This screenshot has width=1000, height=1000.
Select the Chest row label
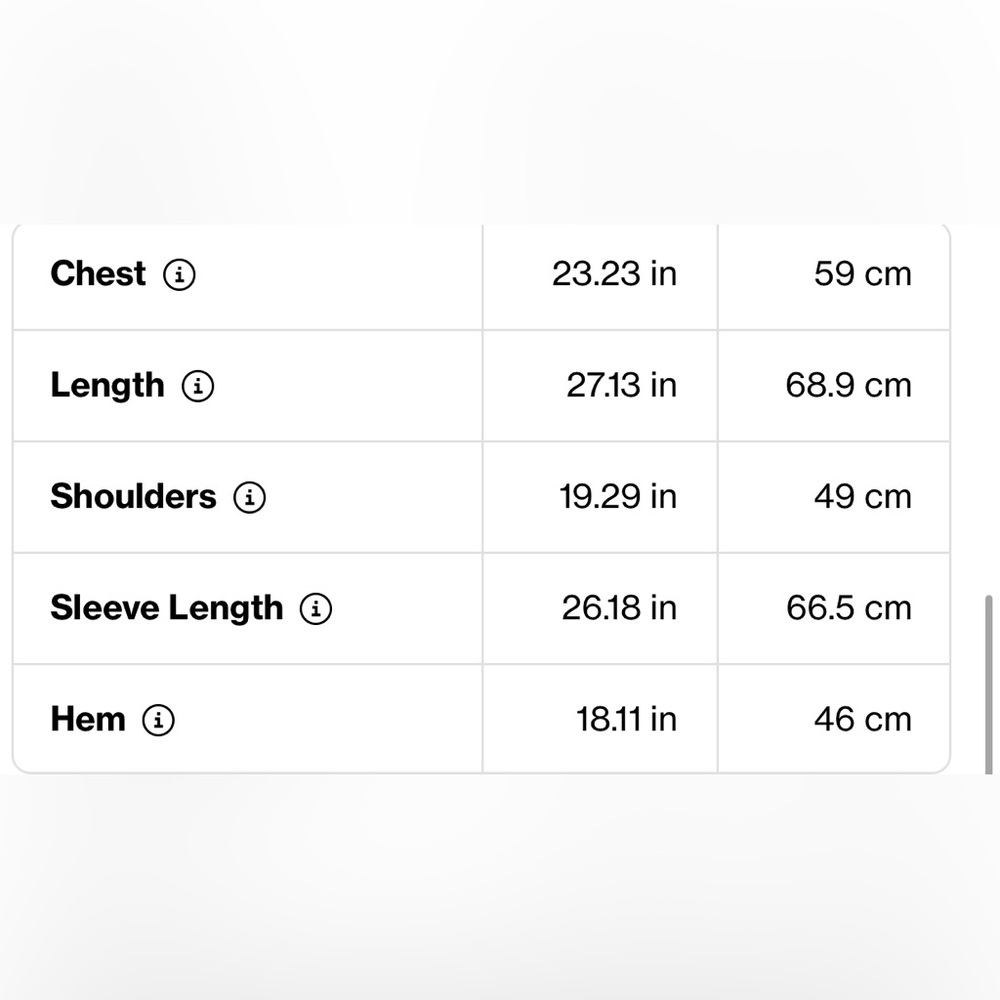98,274
